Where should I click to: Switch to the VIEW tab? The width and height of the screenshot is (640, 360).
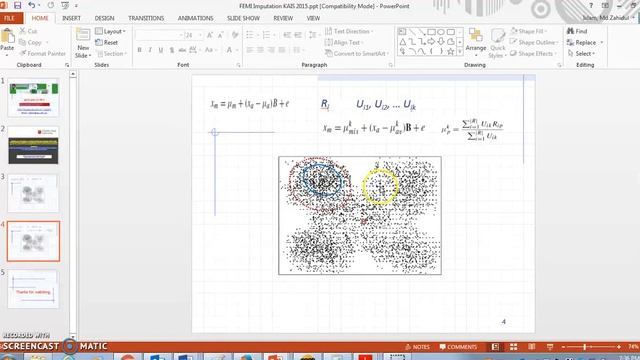[313, 18]
